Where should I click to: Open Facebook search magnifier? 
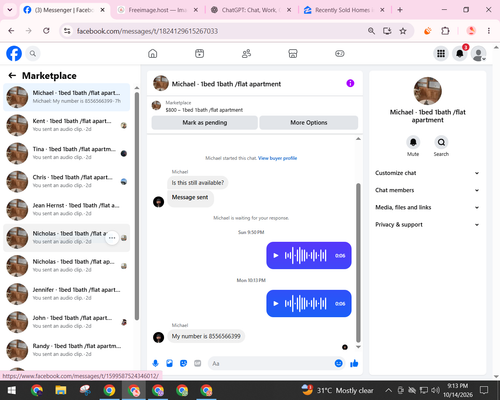33,53
